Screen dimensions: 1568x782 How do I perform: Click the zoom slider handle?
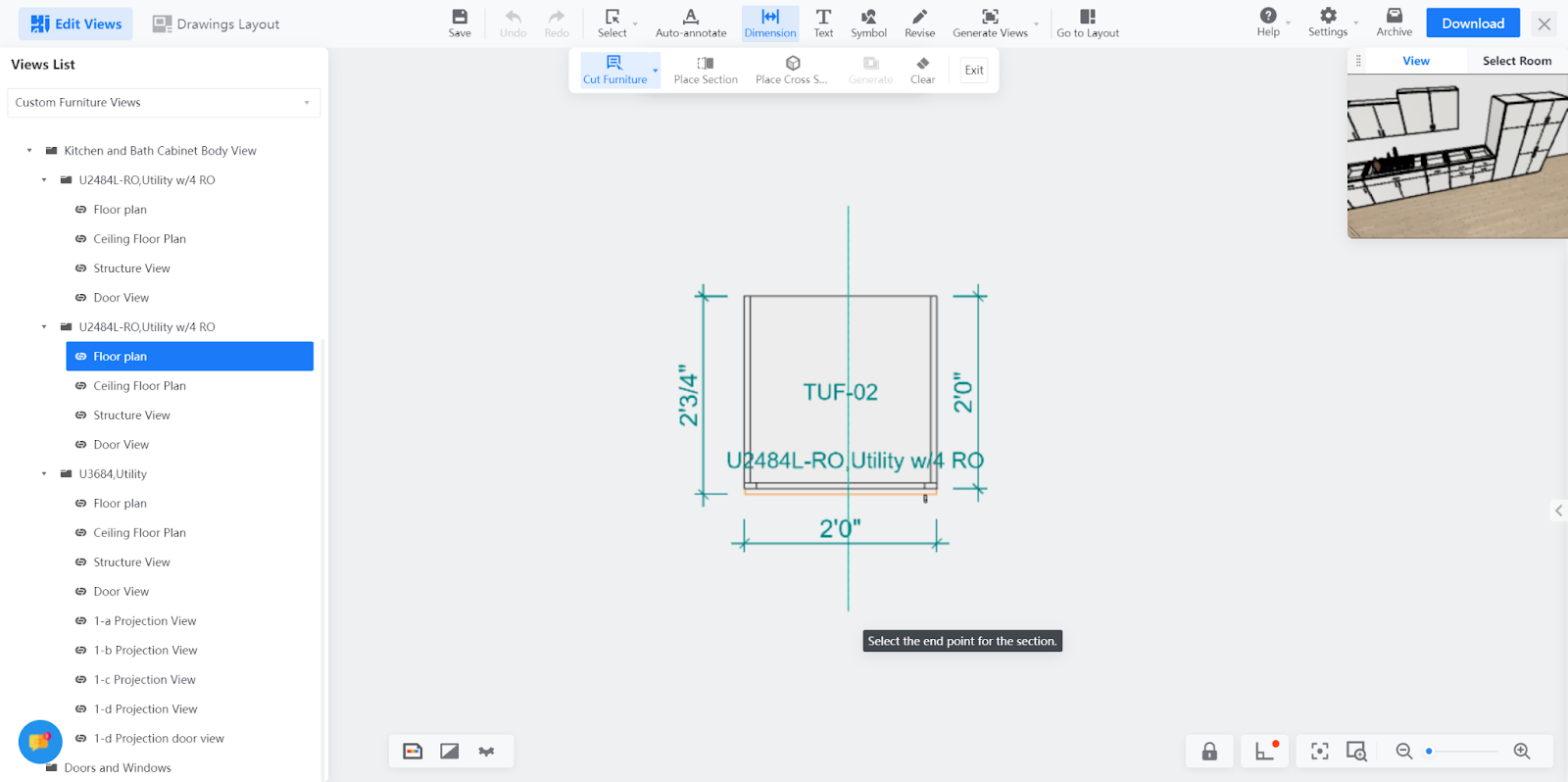pos(1429,752)
